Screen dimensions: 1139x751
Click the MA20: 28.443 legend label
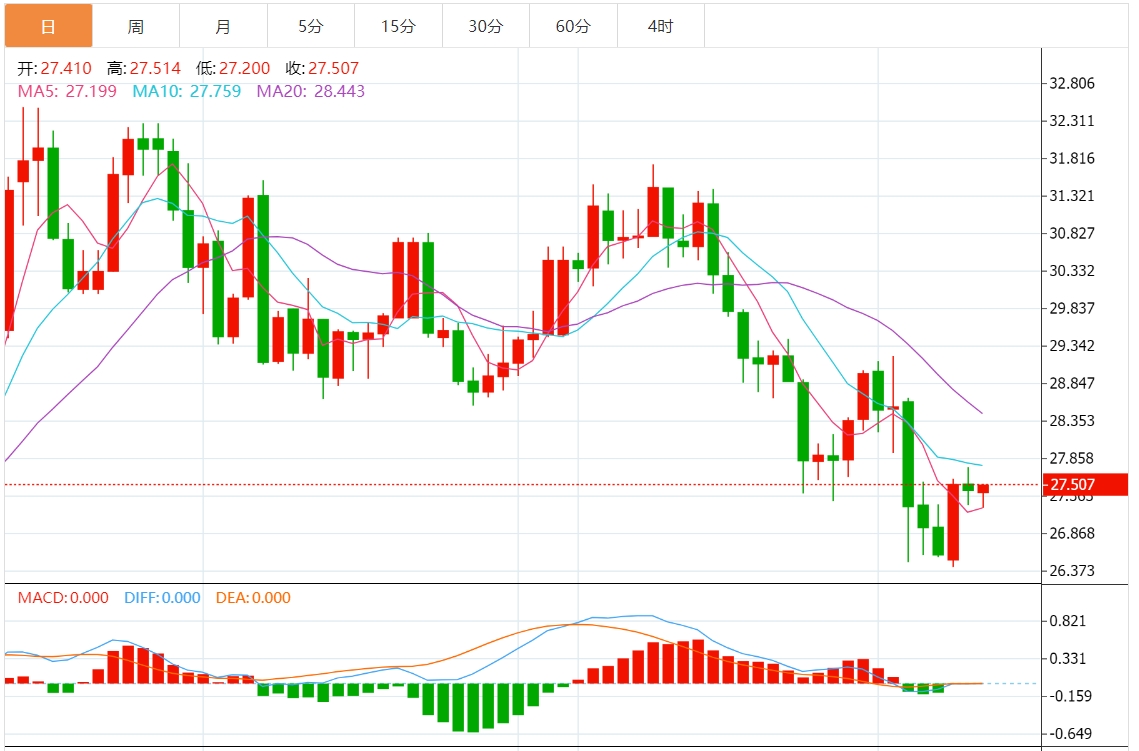click(x=311, y=92)
